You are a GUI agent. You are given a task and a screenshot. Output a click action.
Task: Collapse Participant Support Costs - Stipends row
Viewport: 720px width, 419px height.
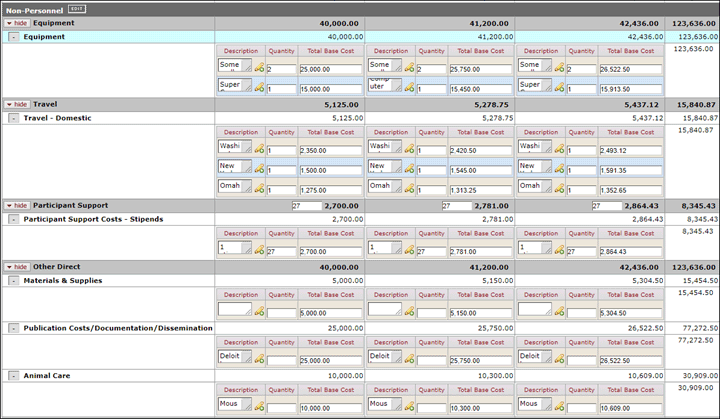coord(14,219)
